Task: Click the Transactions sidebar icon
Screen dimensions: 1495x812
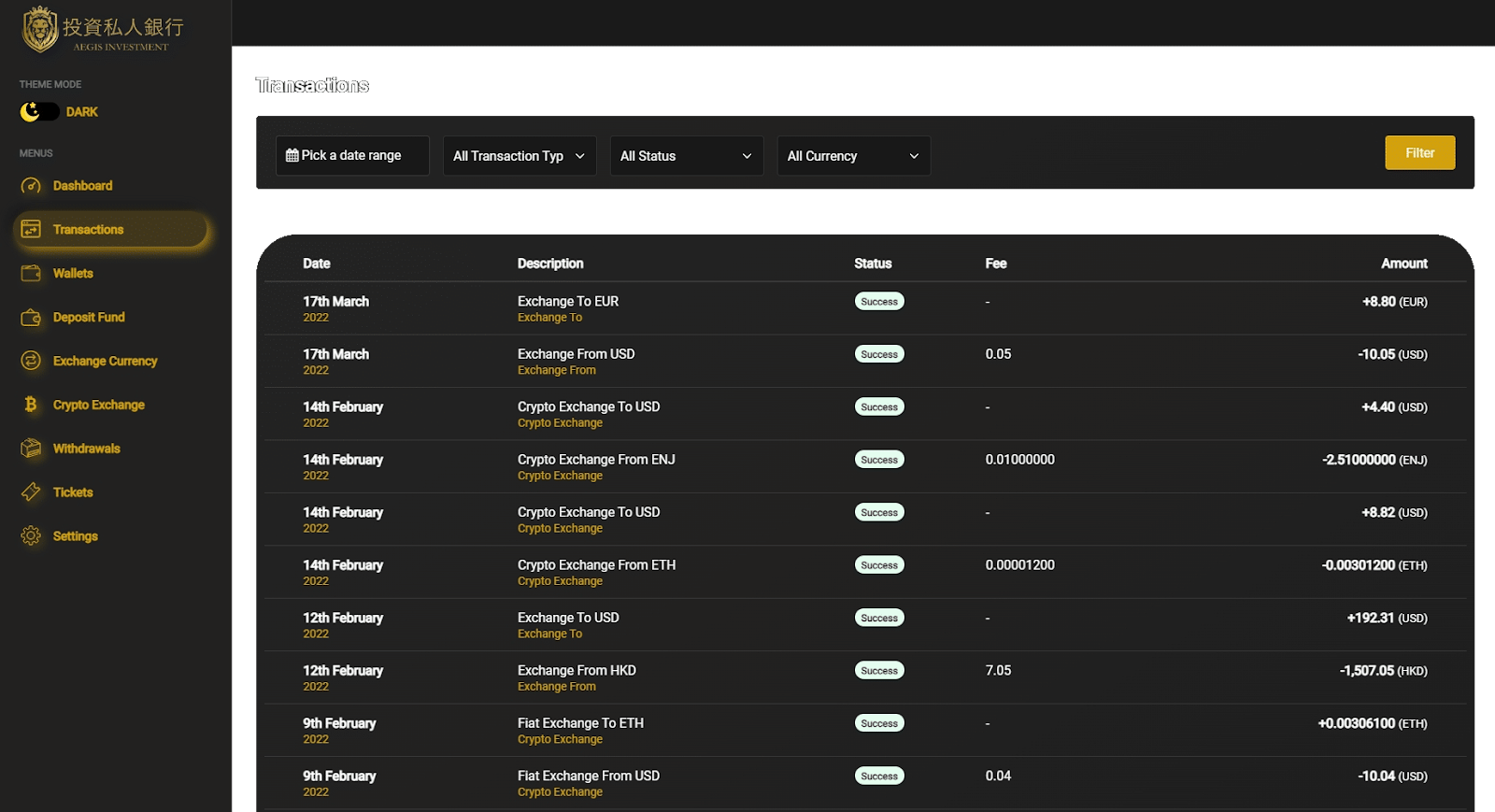Action: pyautogui.click(x=31, y=229)
